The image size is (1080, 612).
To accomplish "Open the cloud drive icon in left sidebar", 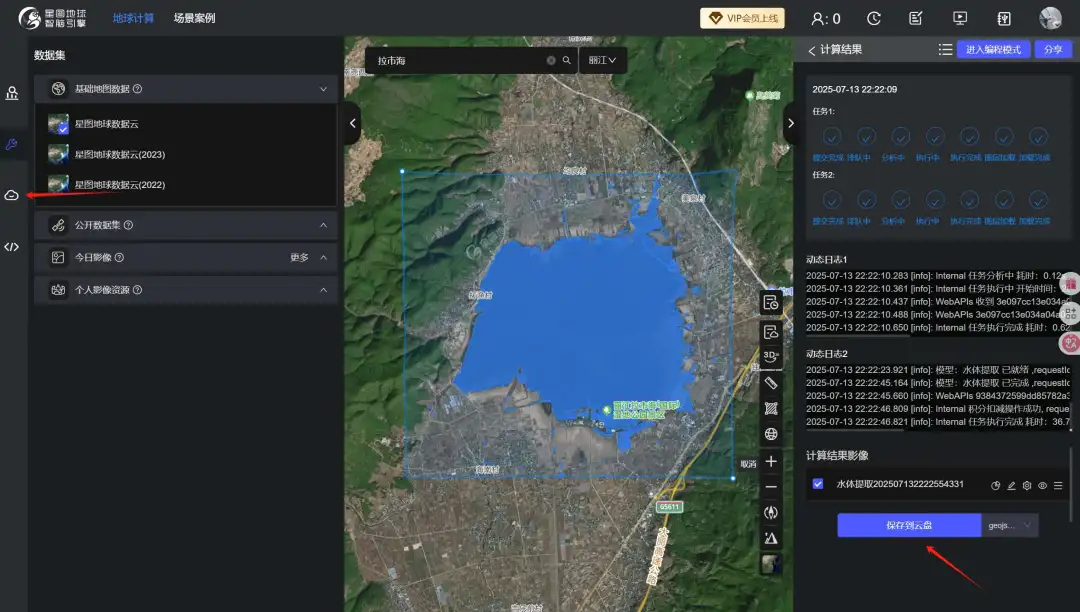I will pos(12,196).
